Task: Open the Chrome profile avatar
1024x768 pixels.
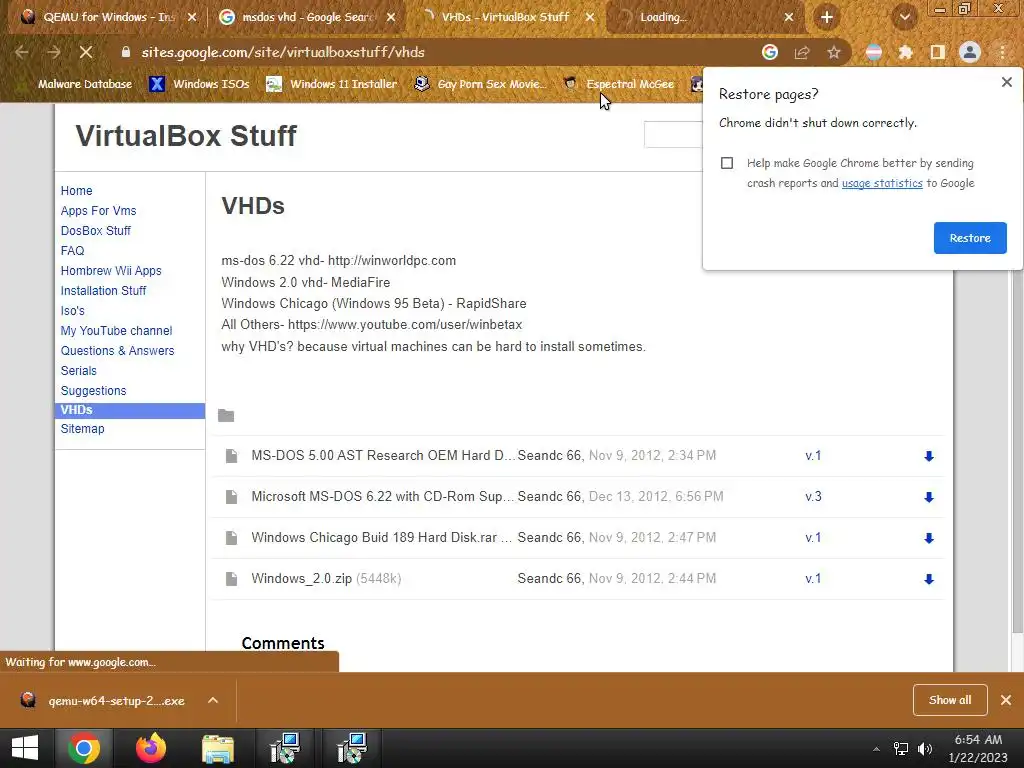Action: pos(970,52)
